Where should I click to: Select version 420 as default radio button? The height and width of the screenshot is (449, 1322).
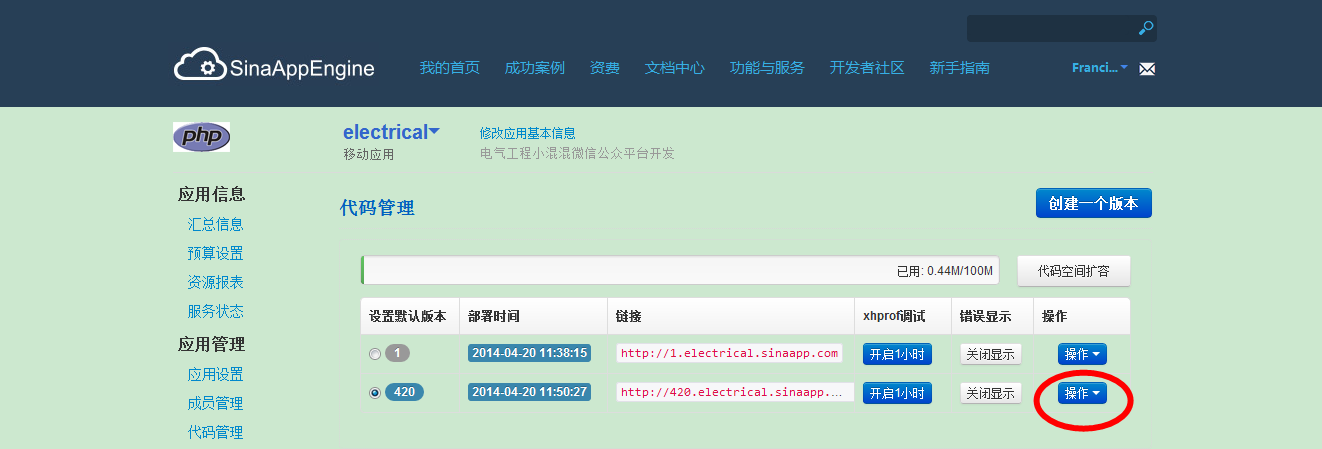coord(375,393)
